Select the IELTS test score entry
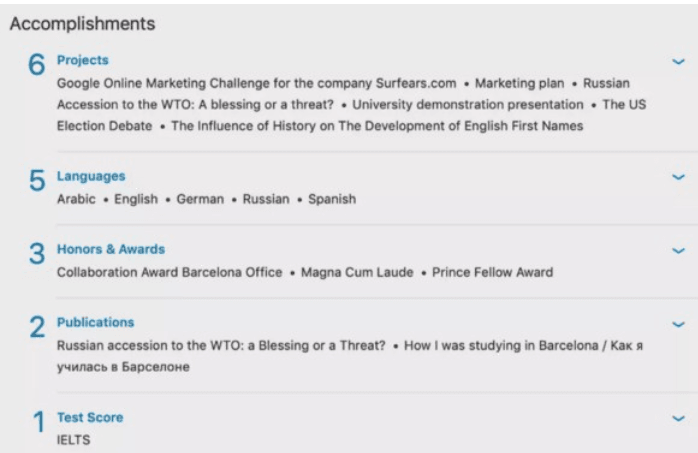The image size is (698, 453). coord(73,440)
